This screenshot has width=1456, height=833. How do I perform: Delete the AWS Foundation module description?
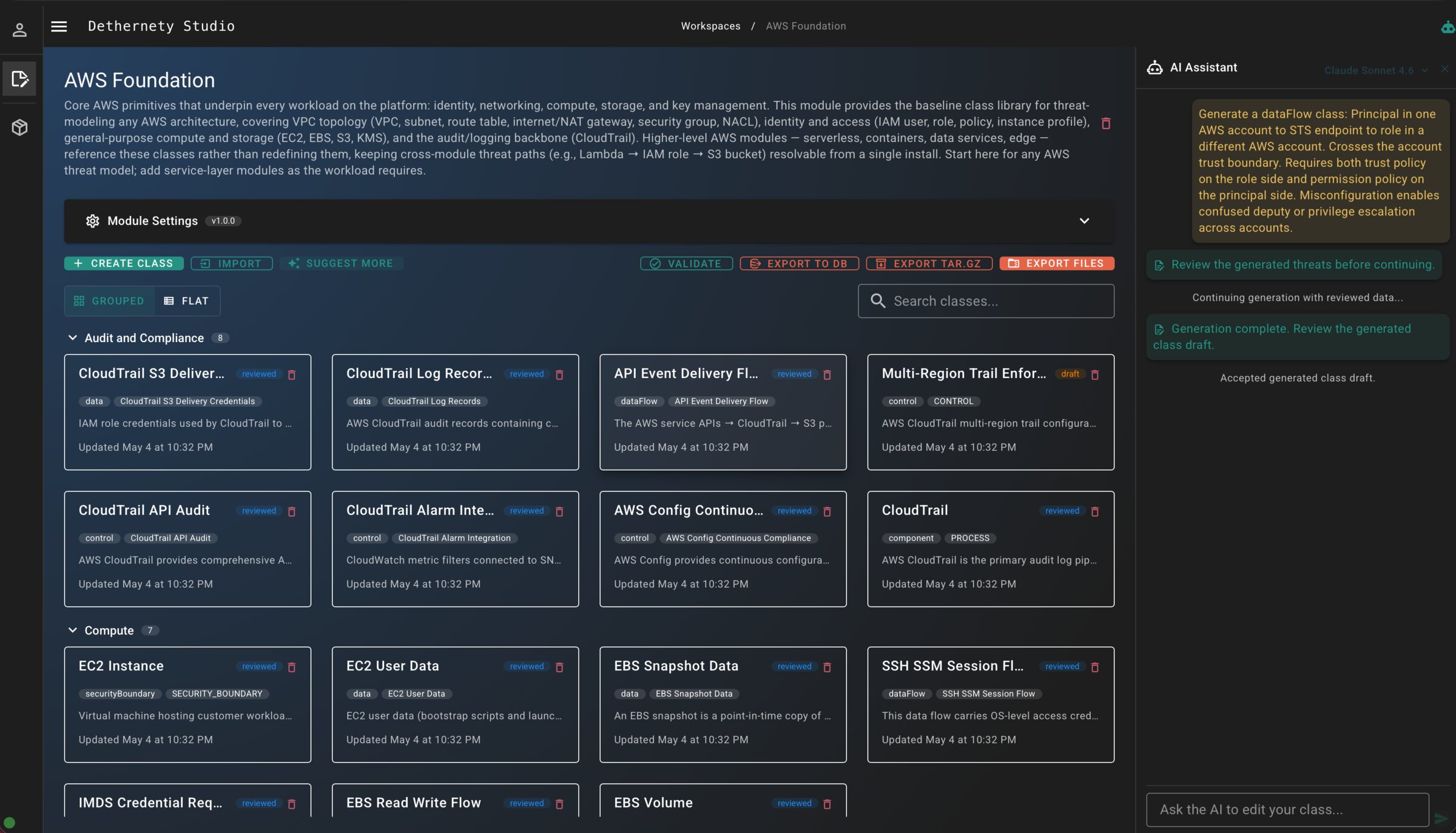click(x=1105, y=123)
